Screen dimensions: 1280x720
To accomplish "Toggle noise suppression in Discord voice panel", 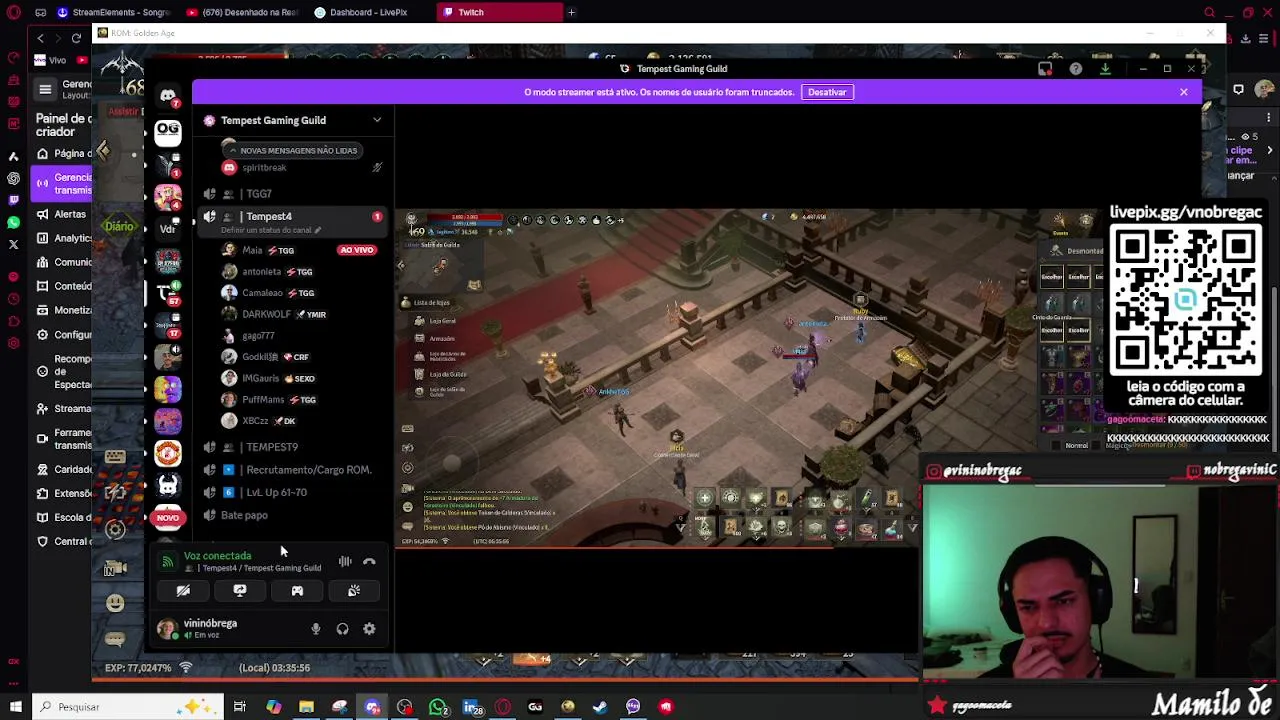I will (x=345, y=561).
